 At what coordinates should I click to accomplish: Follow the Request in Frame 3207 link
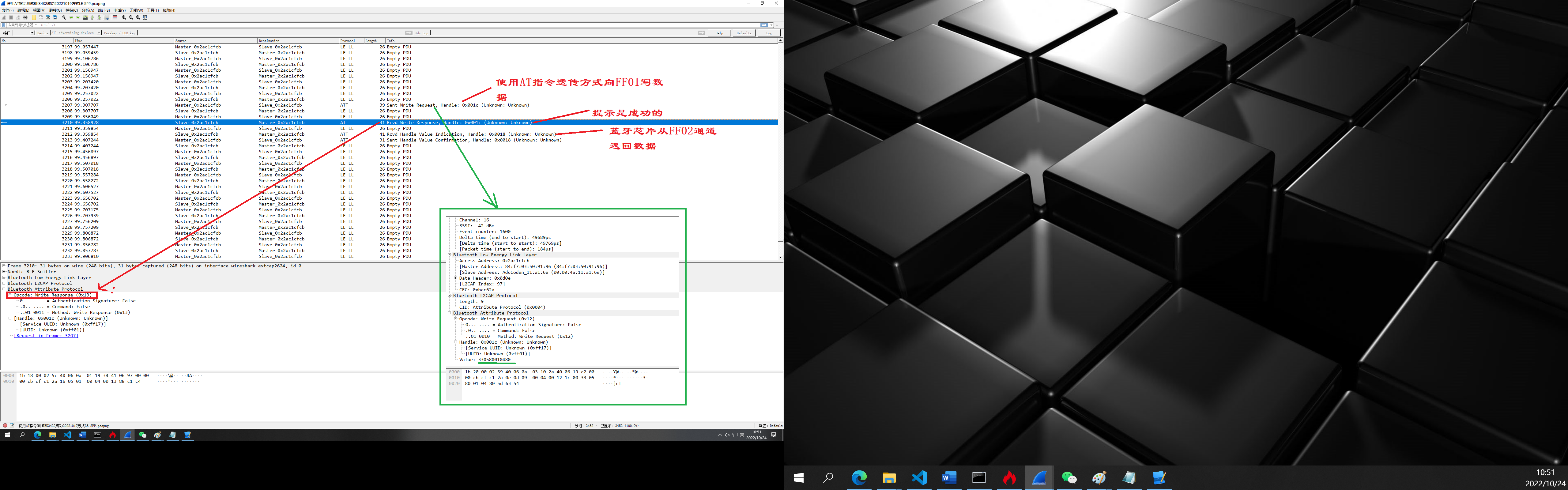[x=46, y=336]
